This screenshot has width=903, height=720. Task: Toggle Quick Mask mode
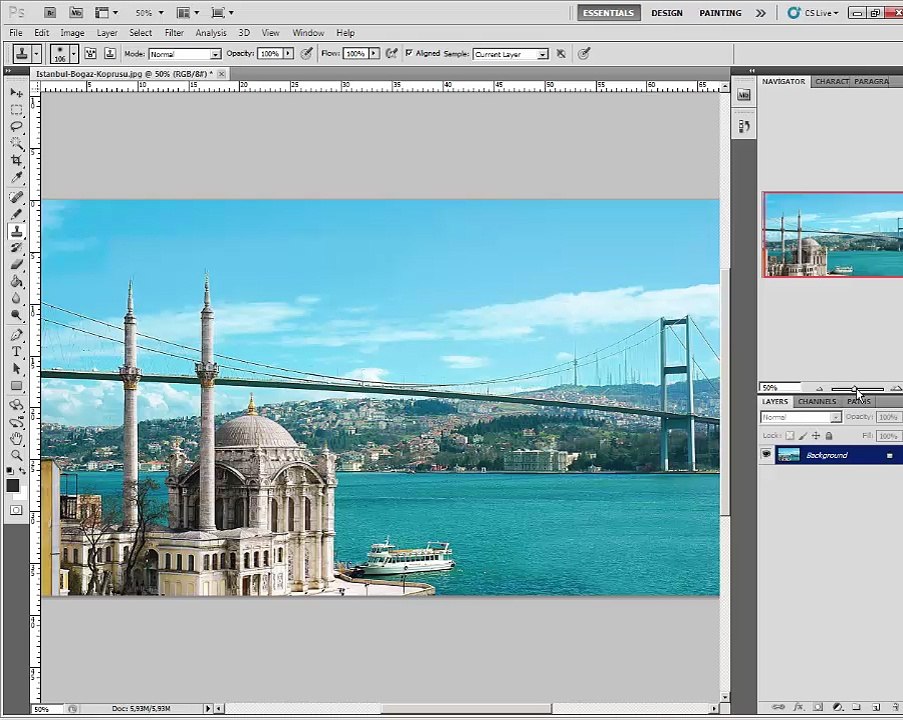click(16, 510)
